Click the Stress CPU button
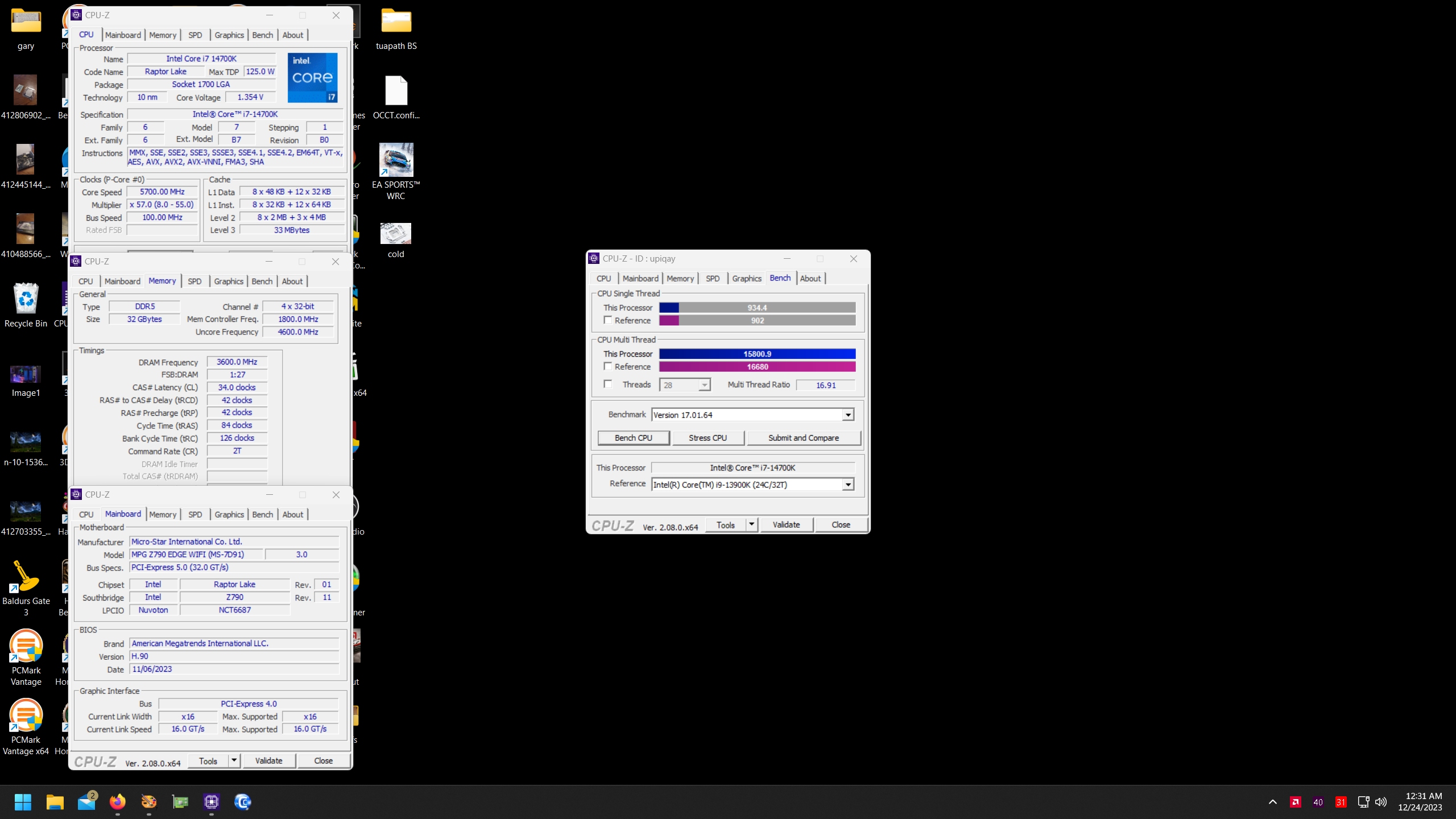This screenshot has width=1456, height=819. [x=708, y=438]
